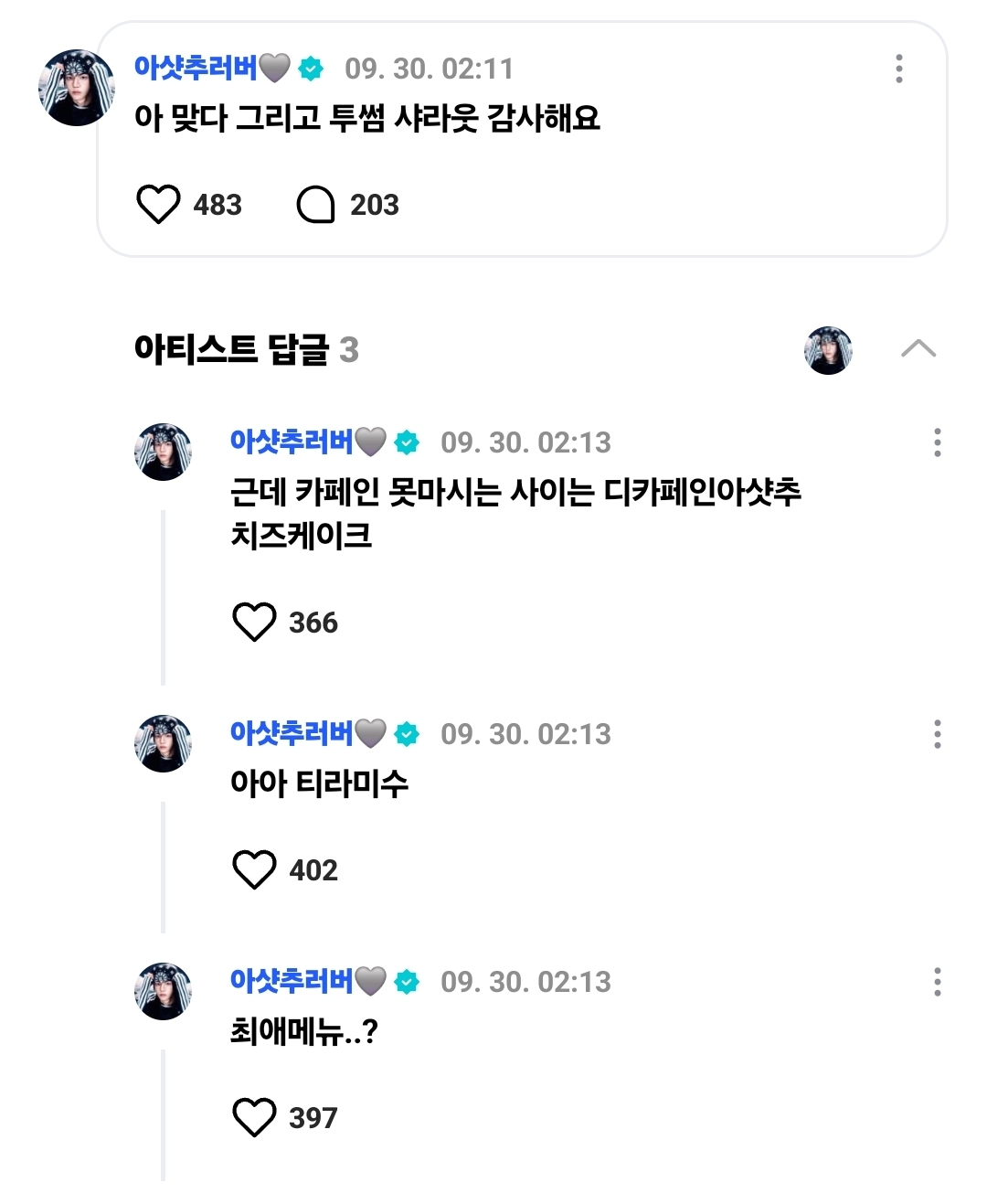Open the options menu on the 아아 티라미수 reply

coord(937,734)
